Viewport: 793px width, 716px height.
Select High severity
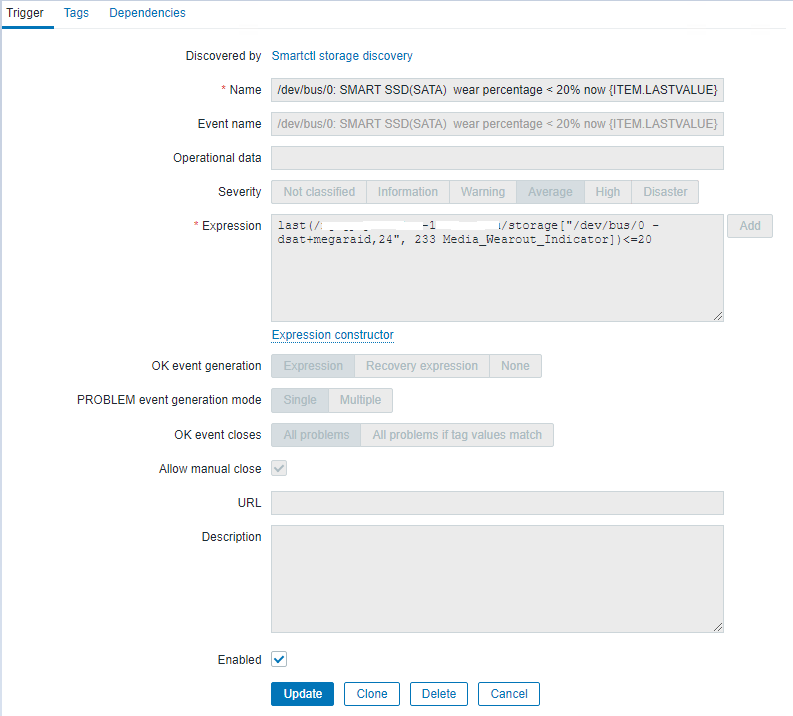point(608,192)
